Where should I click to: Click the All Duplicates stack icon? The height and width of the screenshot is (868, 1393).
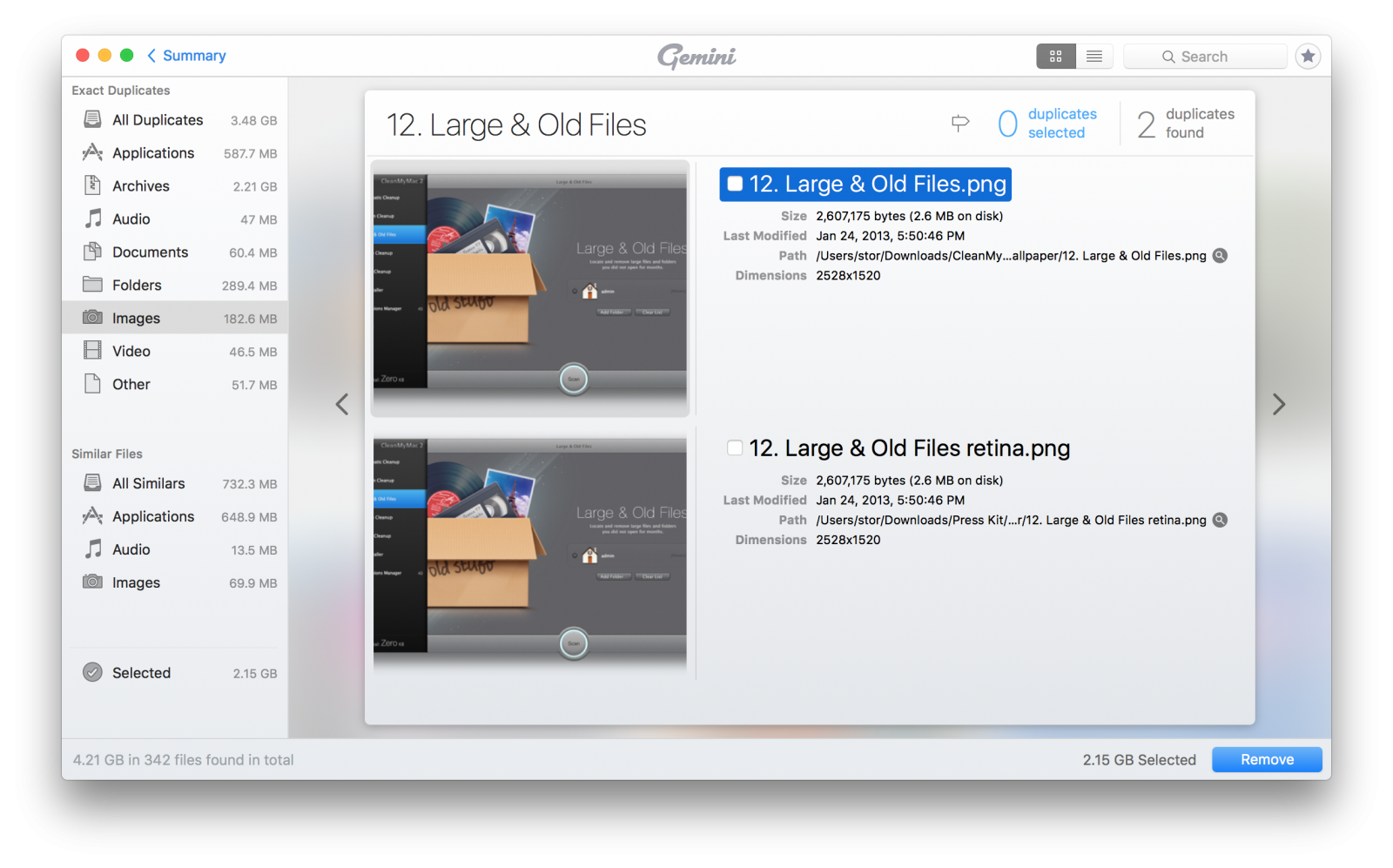[x=92, y=119]
